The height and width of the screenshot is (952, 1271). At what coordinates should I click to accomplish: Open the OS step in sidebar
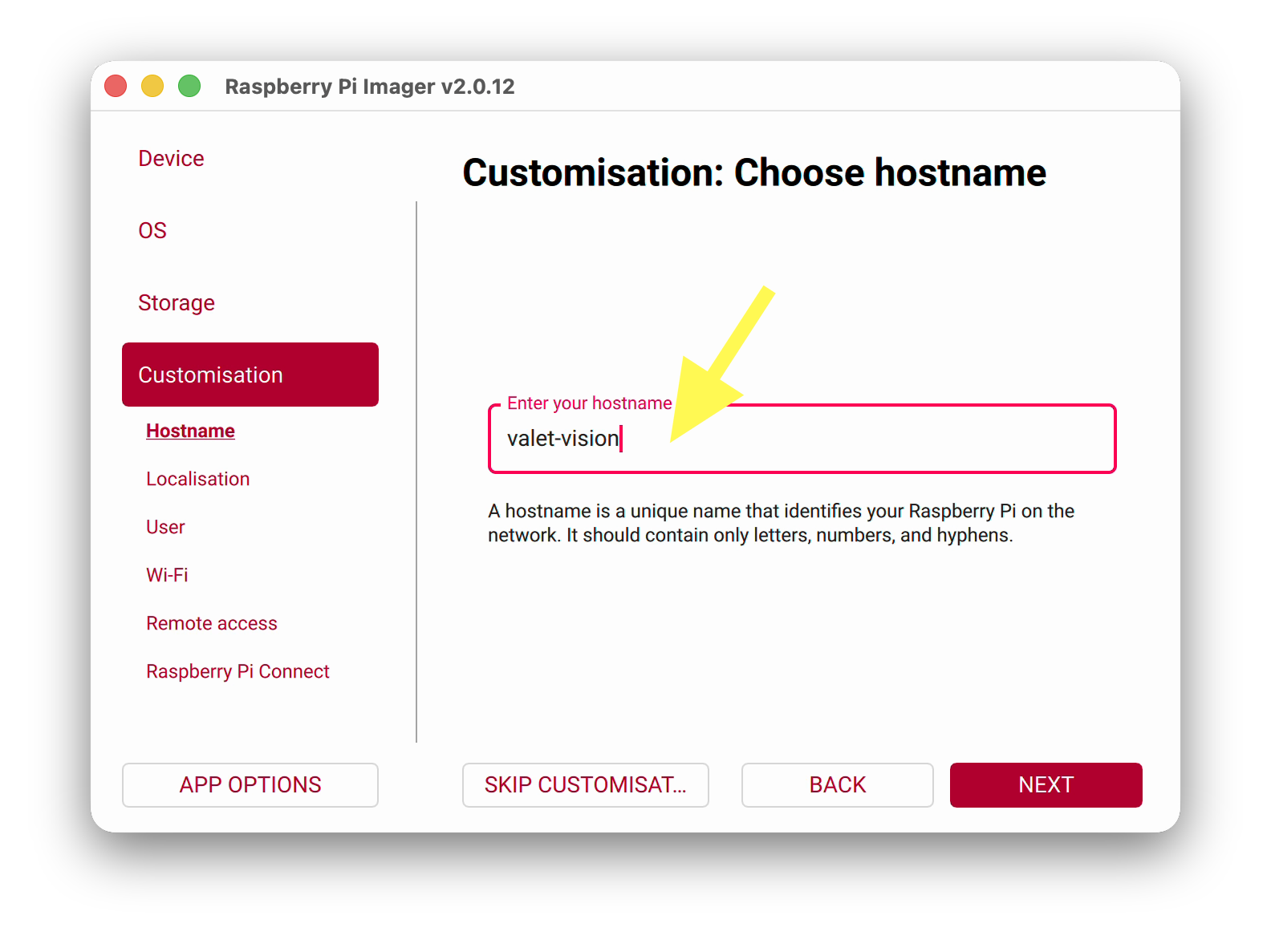click(x=152, y=230)
